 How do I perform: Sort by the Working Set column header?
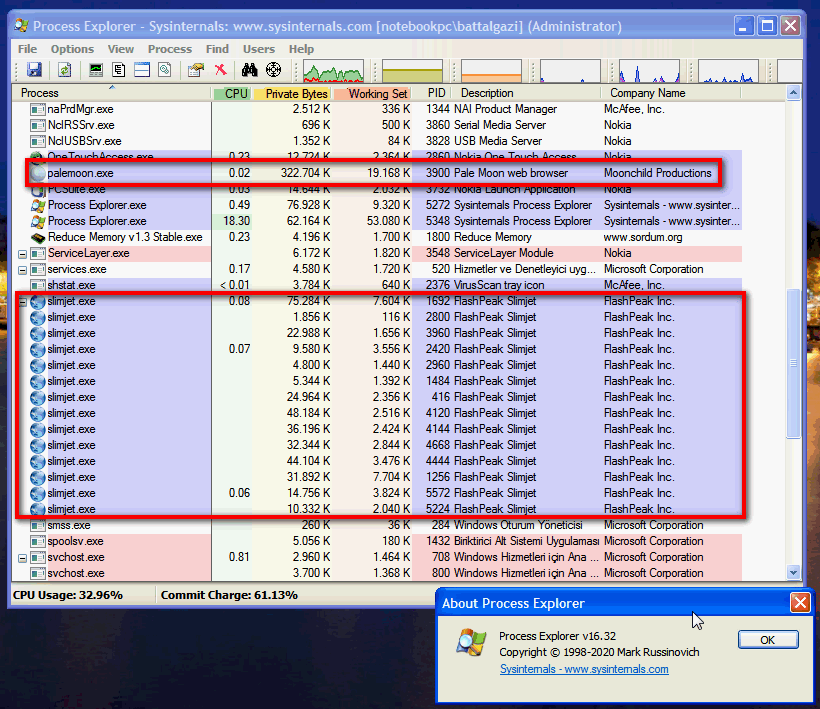point(372,93)
